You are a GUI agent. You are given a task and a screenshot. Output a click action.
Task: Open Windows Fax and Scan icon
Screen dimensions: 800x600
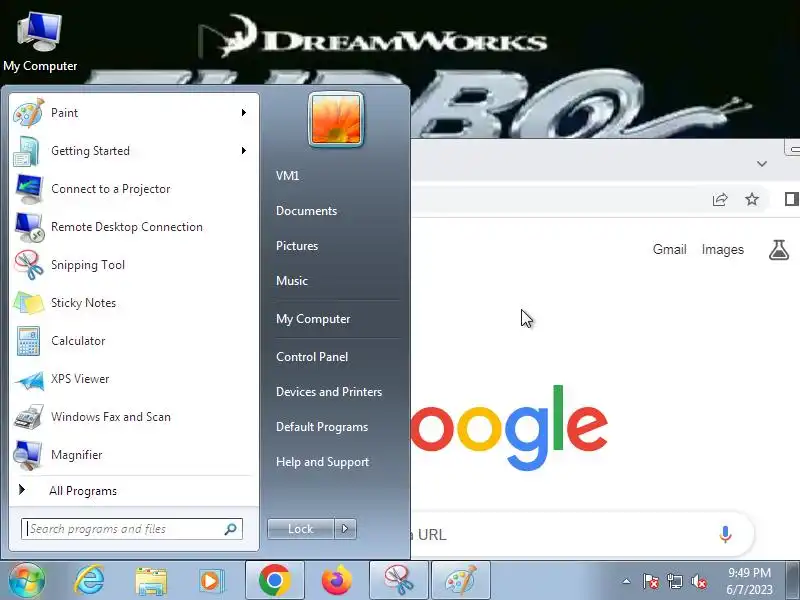click(x=29, y=417)
